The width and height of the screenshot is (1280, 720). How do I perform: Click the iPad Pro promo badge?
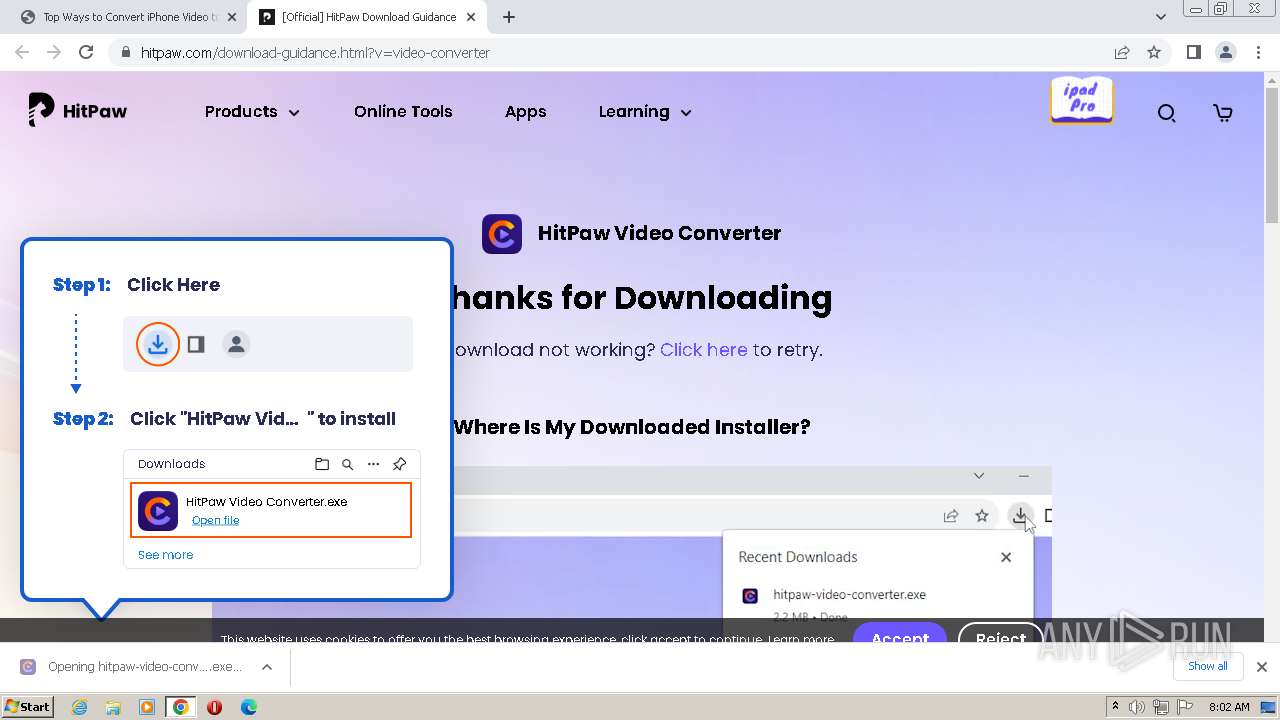(x=1081, y=100)
